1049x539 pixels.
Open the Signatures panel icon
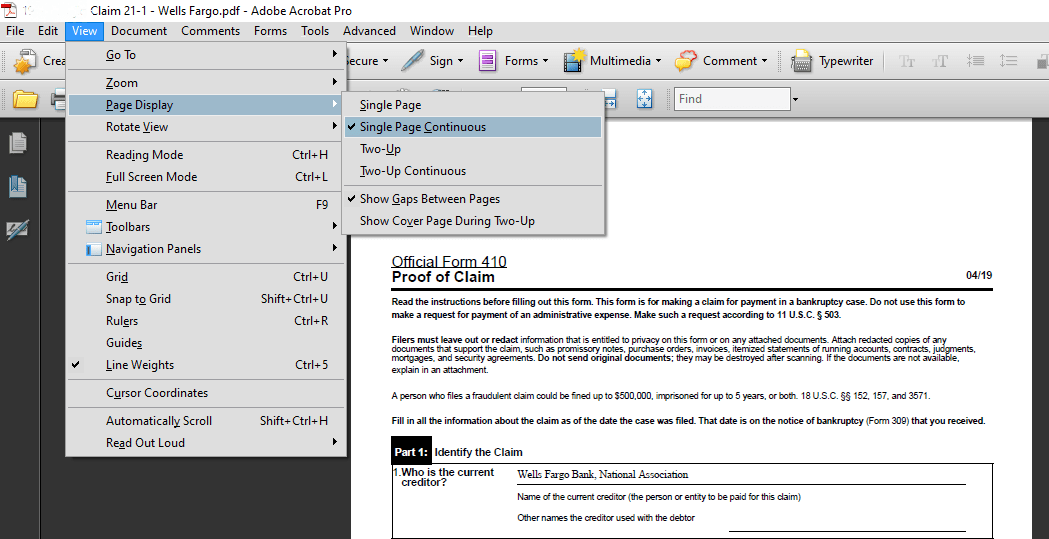pyautogui.click(x=17, y=230)
